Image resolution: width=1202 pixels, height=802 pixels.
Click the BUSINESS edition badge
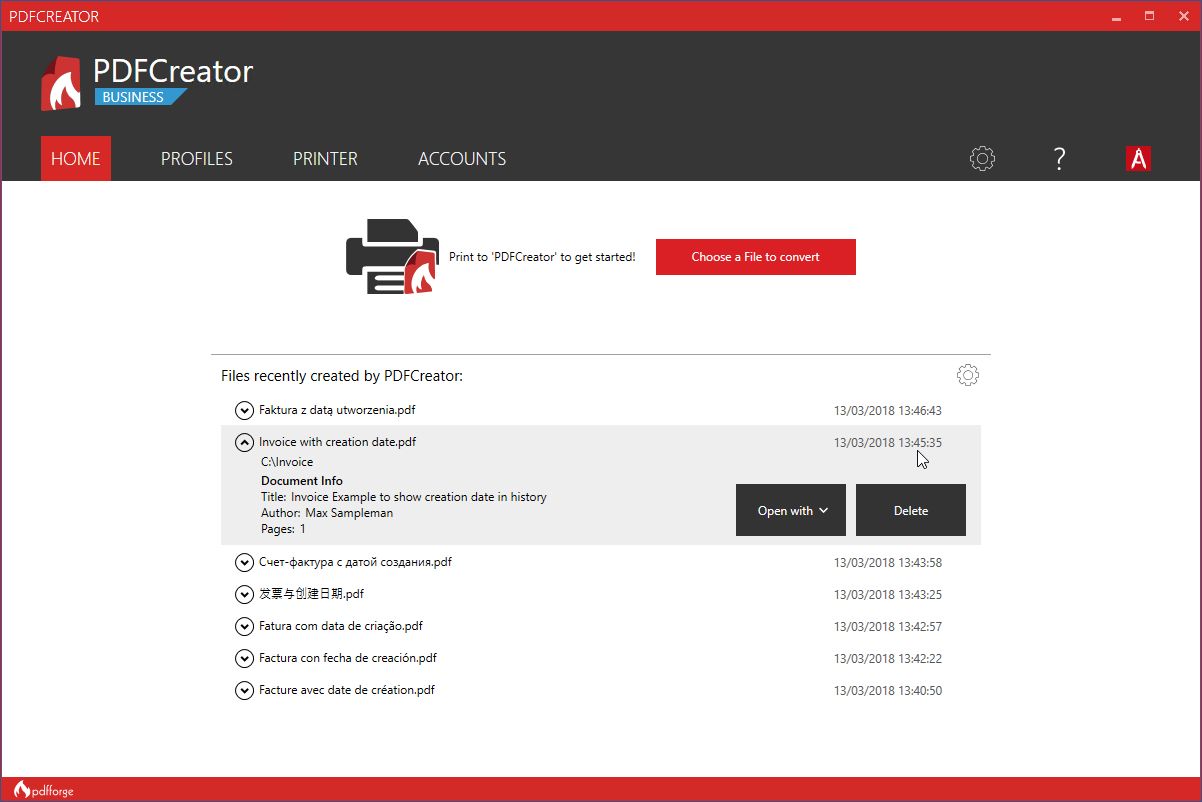[140, 97]
